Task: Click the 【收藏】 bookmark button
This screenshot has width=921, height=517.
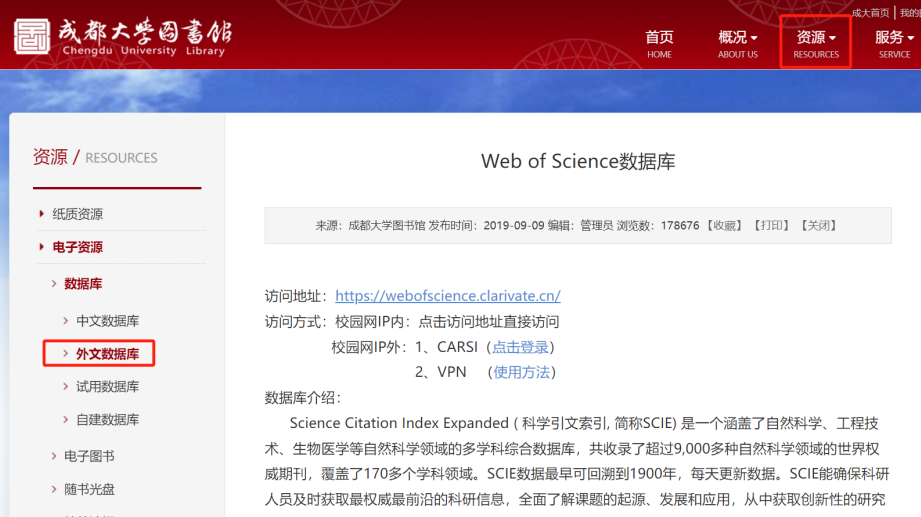Action: coord(725,226)
